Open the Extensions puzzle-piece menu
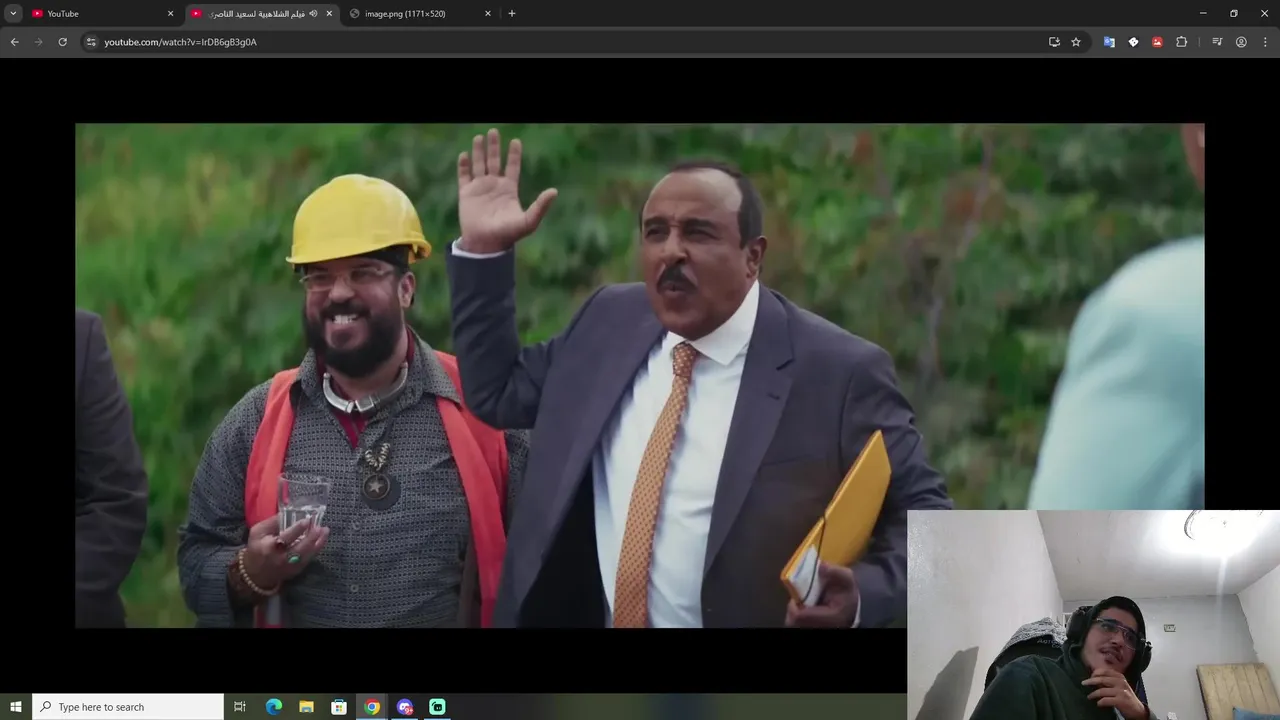The height and width of the screenshot is (720, 1280). (x=1181, y=42)
